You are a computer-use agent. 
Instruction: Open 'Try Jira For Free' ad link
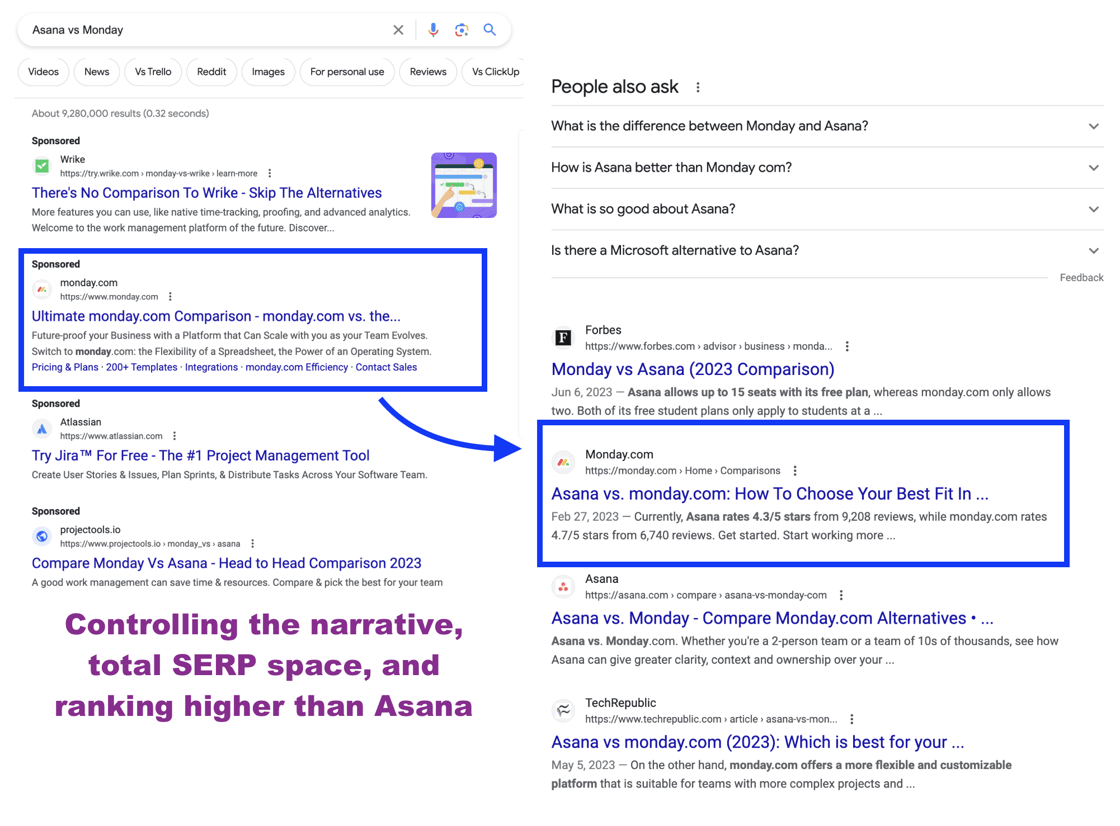[201, 456]
